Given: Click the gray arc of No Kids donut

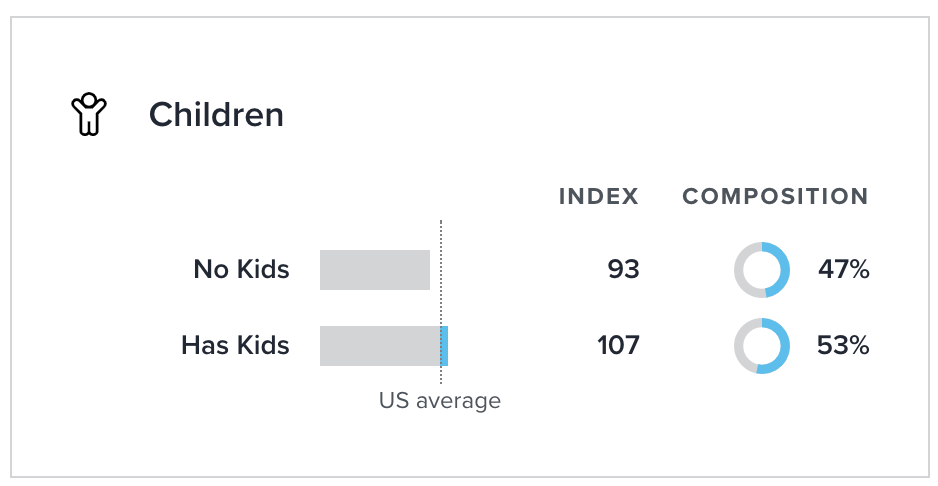Looking at the screenshot, I should (740, 270).
